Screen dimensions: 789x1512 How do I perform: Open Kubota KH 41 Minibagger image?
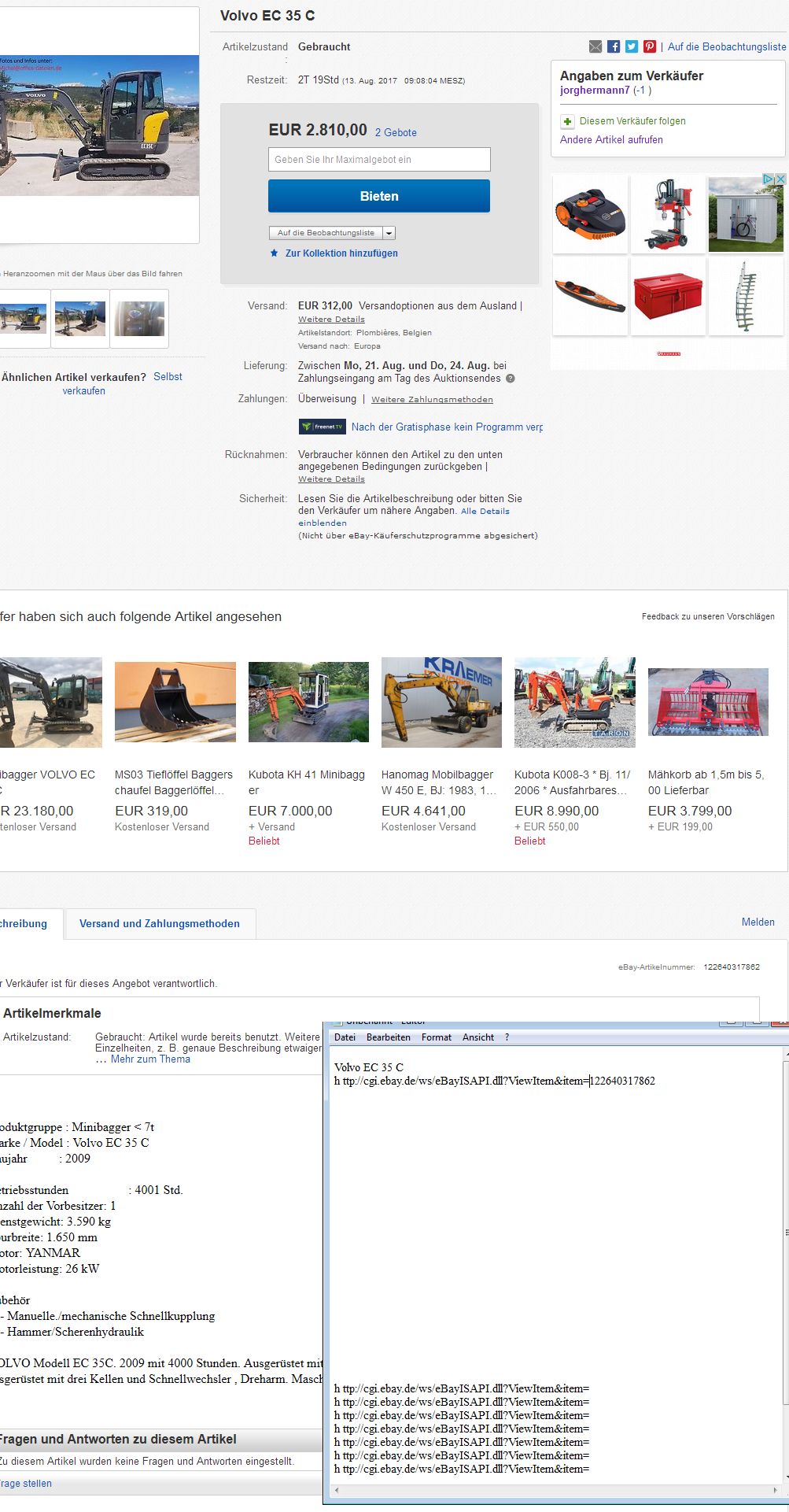click(x=308, y=702)
